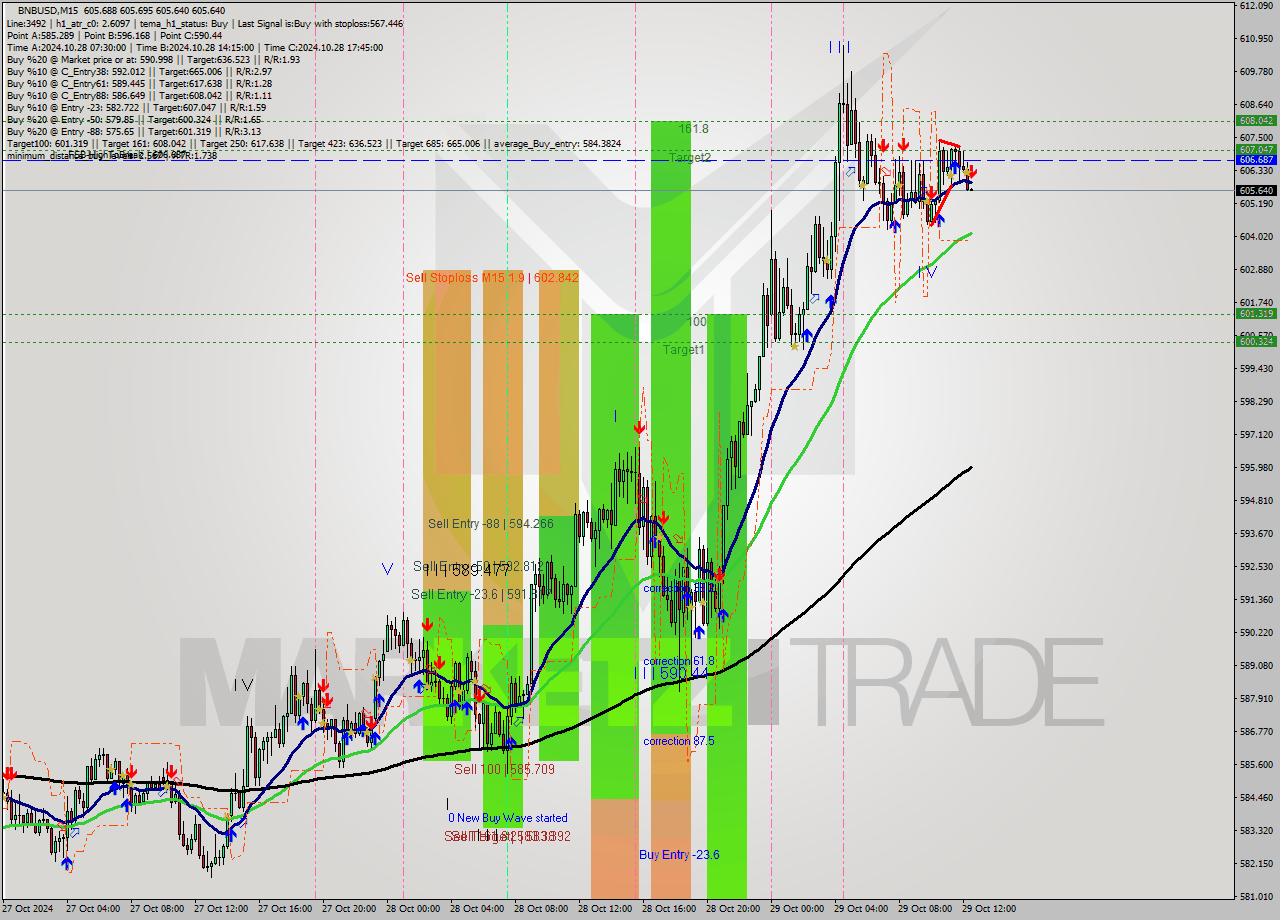Click '0 New Buy Wave started' text

pyautogui.click(x=507, y=818)
